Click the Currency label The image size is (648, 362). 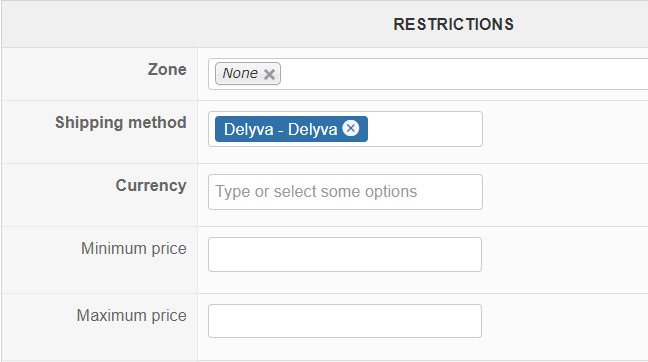pos(151,186)
